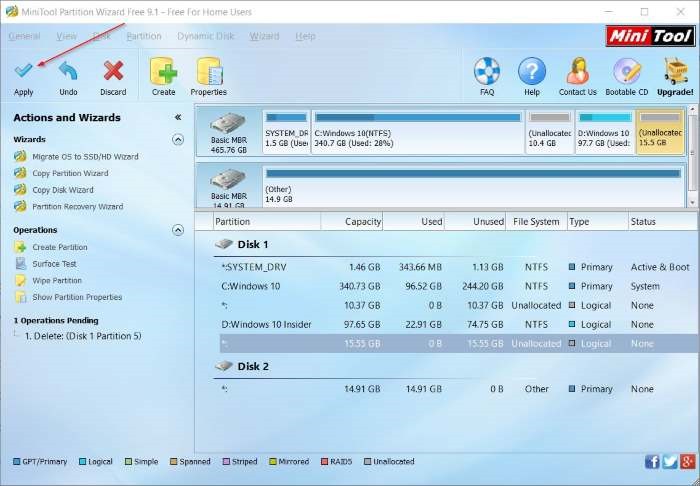Select the C:Windows 10 partition row
700x486 pixels.
pyautogui.click(x=458, y=286)
